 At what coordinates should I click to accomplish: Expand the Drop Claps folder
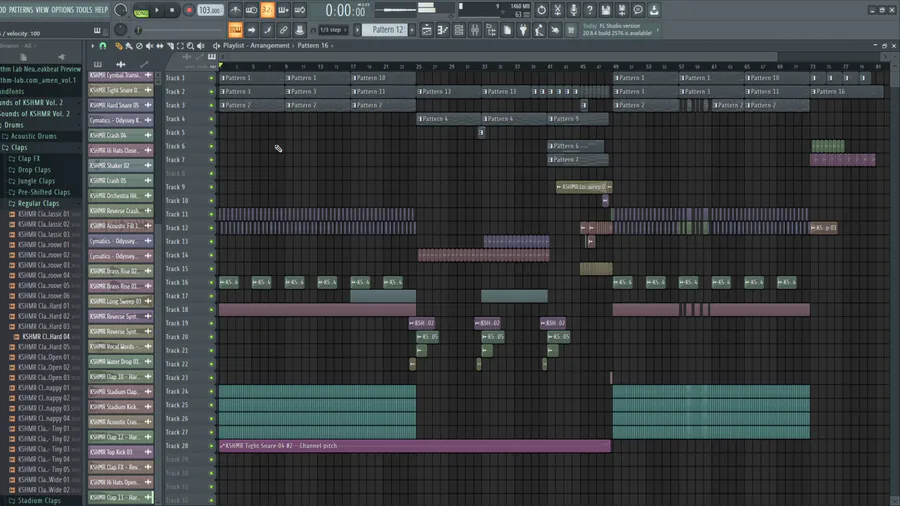coord(34,170)
